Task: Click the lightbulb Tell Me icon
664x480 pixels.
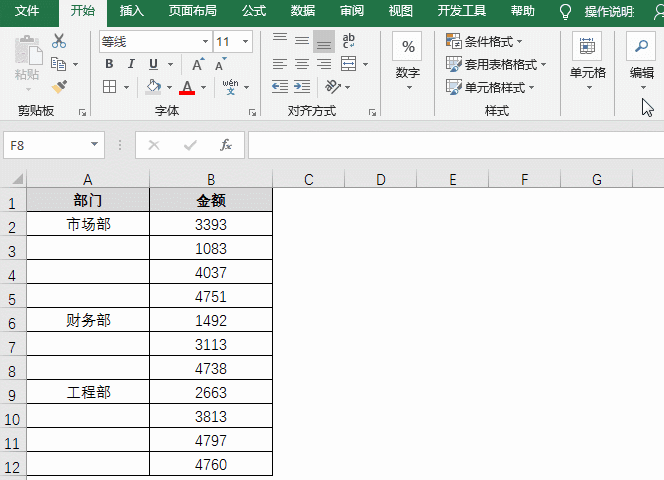Action: (565, 12)
